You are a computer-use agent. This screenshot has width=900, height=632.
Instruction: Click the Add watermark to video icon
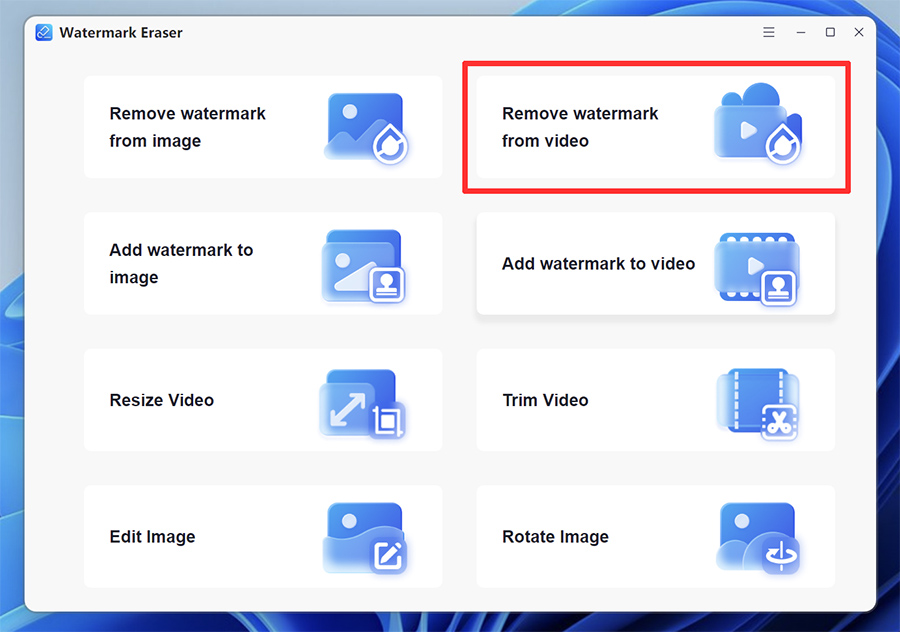tap(757, 269)
